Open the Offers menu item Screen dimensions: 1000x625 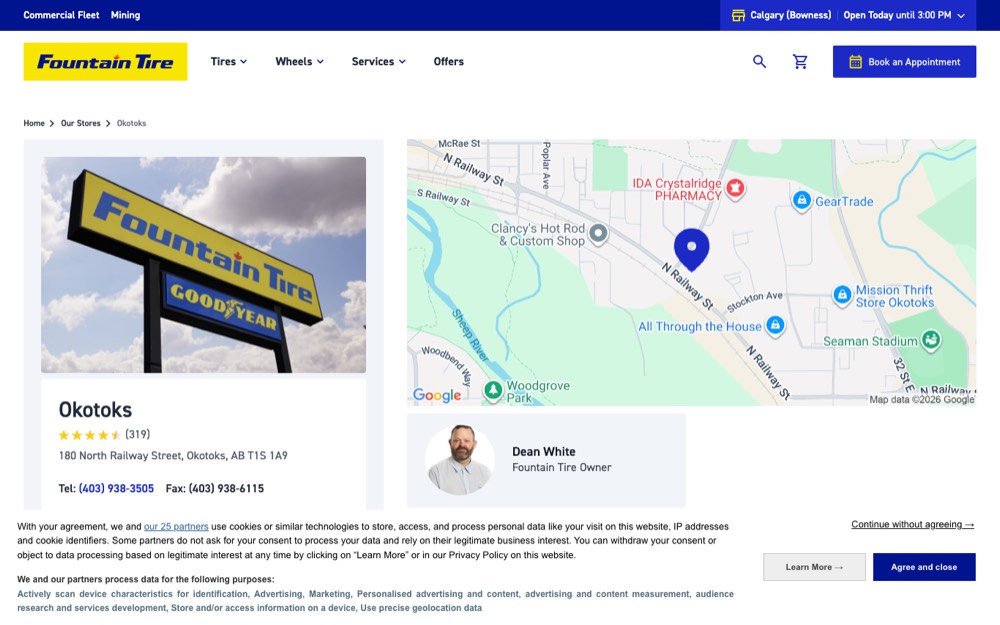[x=448, y=62]
